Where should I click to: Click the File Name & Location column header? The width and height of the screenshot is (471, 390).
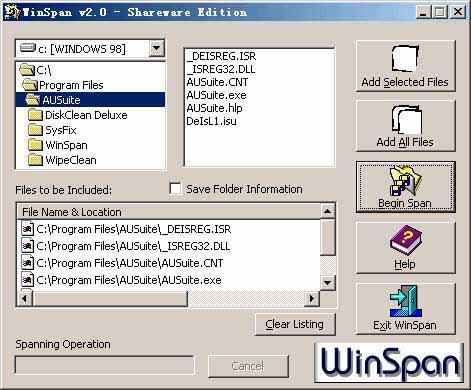point(169,212)
